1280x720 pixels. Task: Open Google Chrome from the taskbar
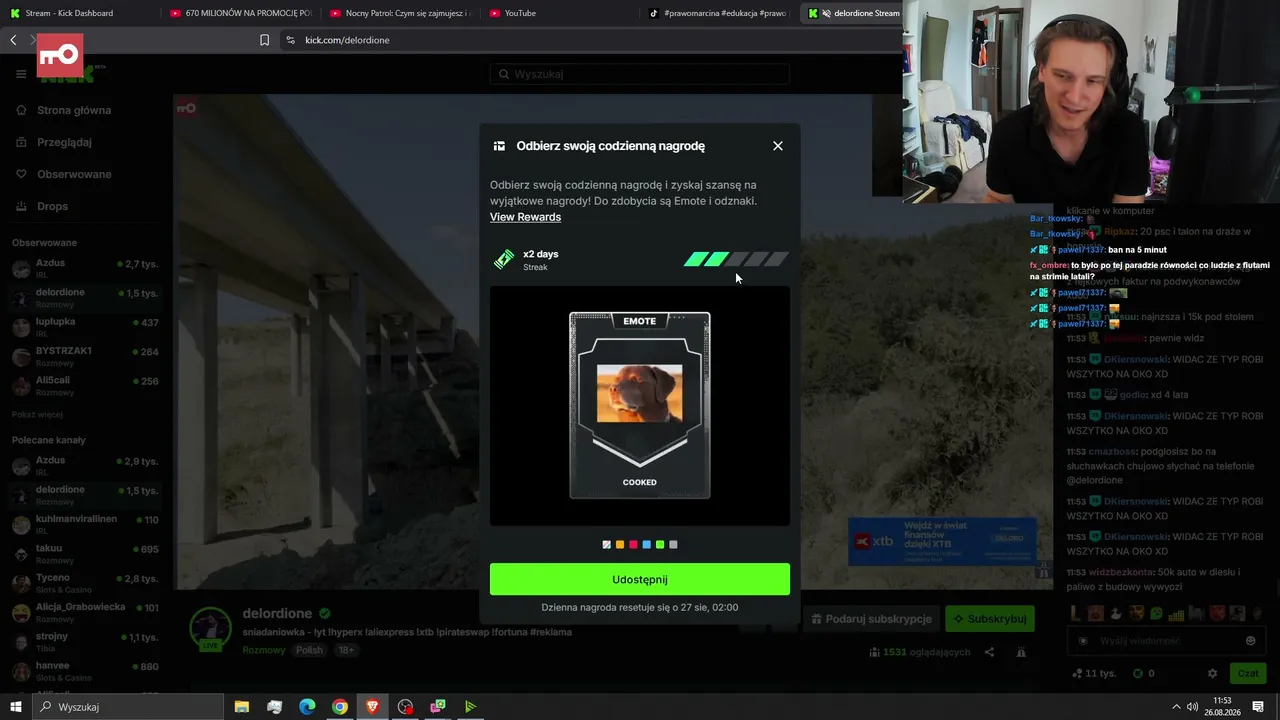click(x=340, y=707)
